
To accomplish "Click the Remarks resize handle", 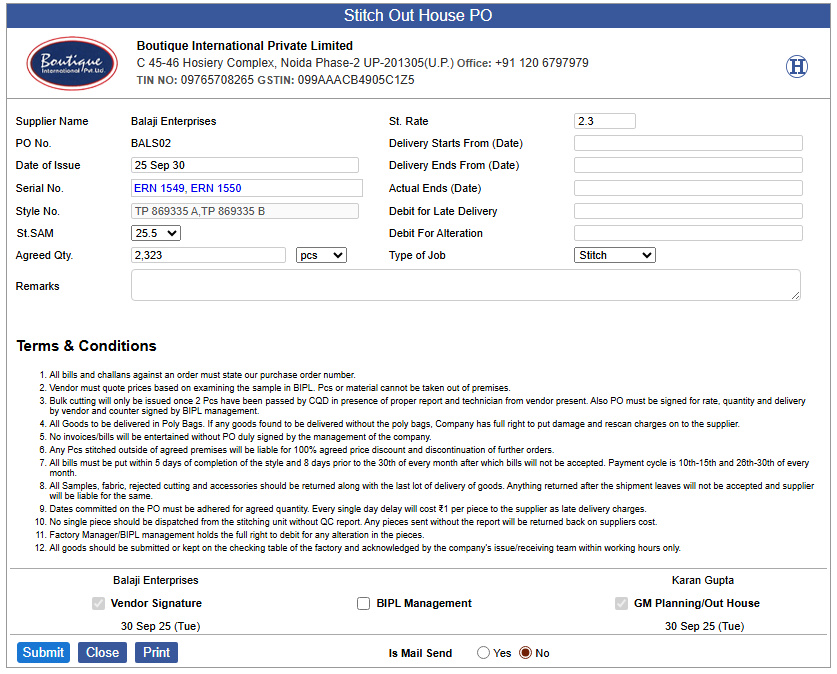I will pyautogui.click(x=795, y=296).
